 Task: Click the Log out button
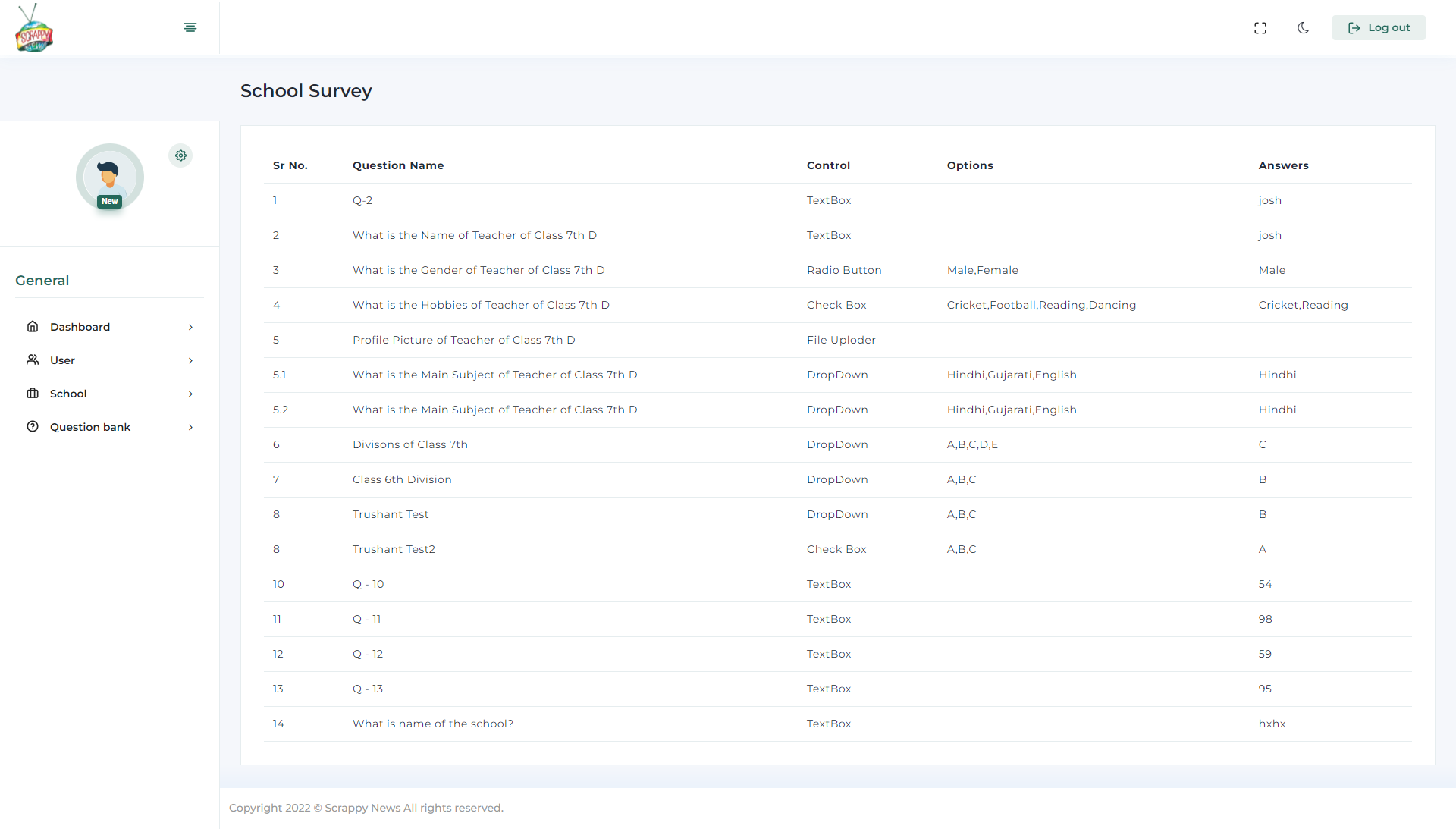click(1379, 28)
